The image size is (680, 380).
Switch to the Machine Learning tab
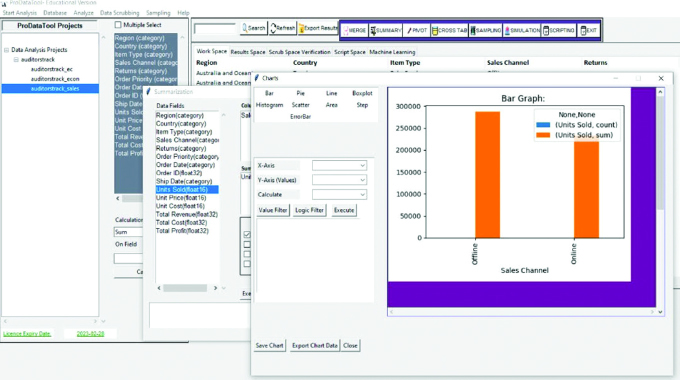click(x=392, y=52)
